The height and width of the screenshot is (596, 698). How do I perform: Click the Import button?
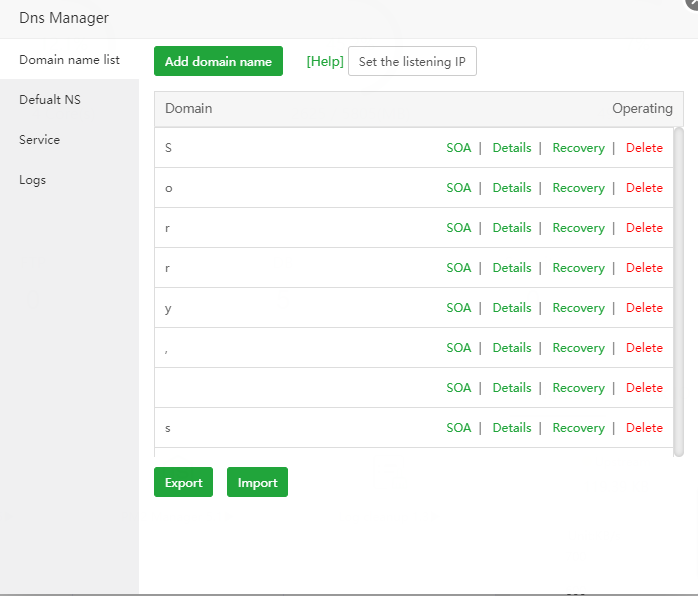coord(257,482)
